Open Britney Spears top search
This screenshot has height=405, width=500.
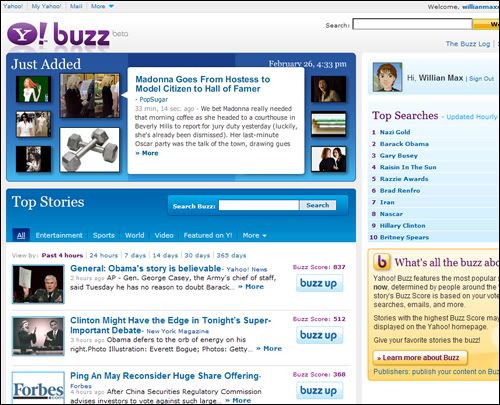coord(404,237)
